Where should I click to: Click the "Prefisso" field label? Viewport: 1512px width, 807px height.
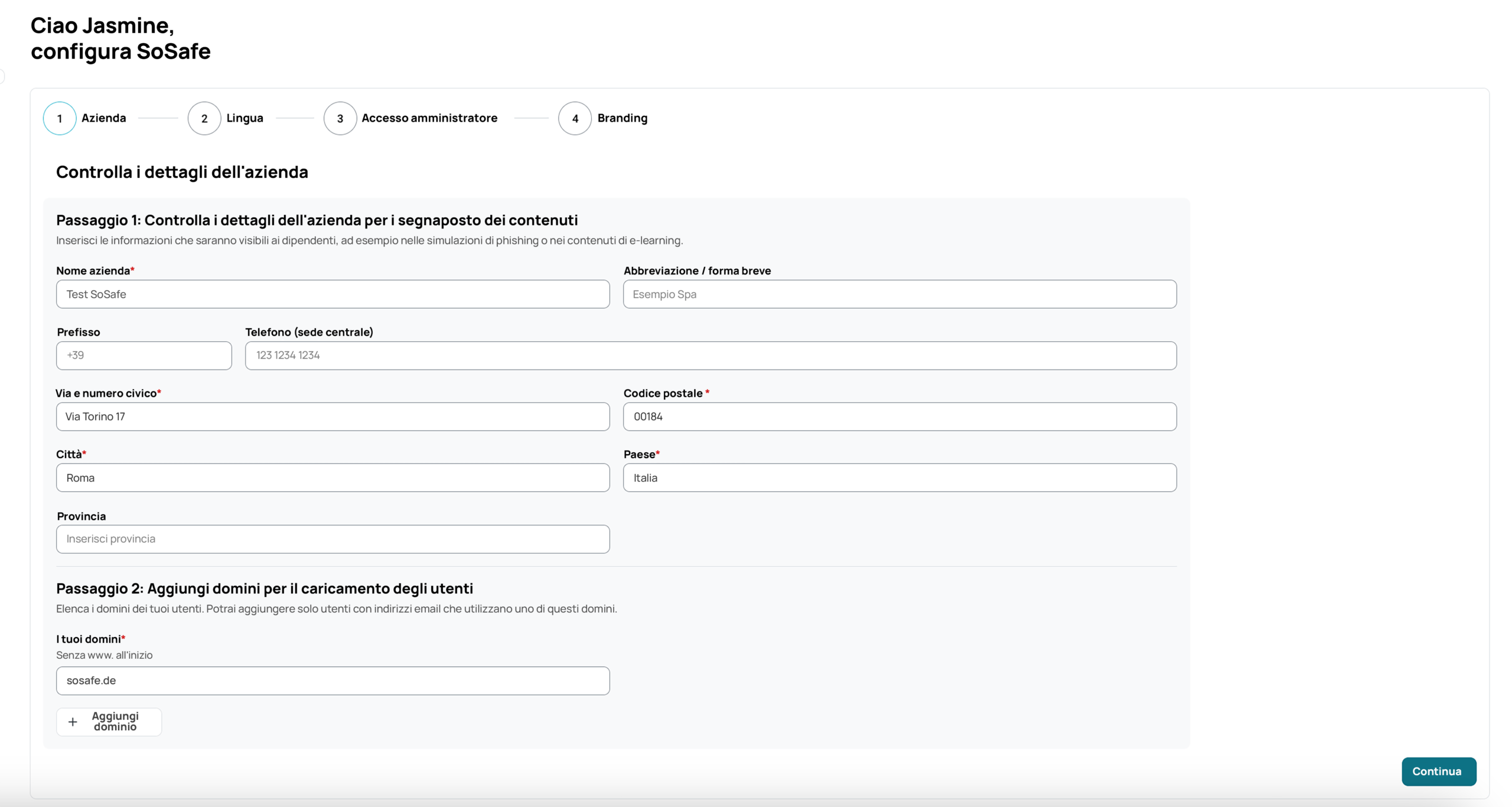pos(79,332)
